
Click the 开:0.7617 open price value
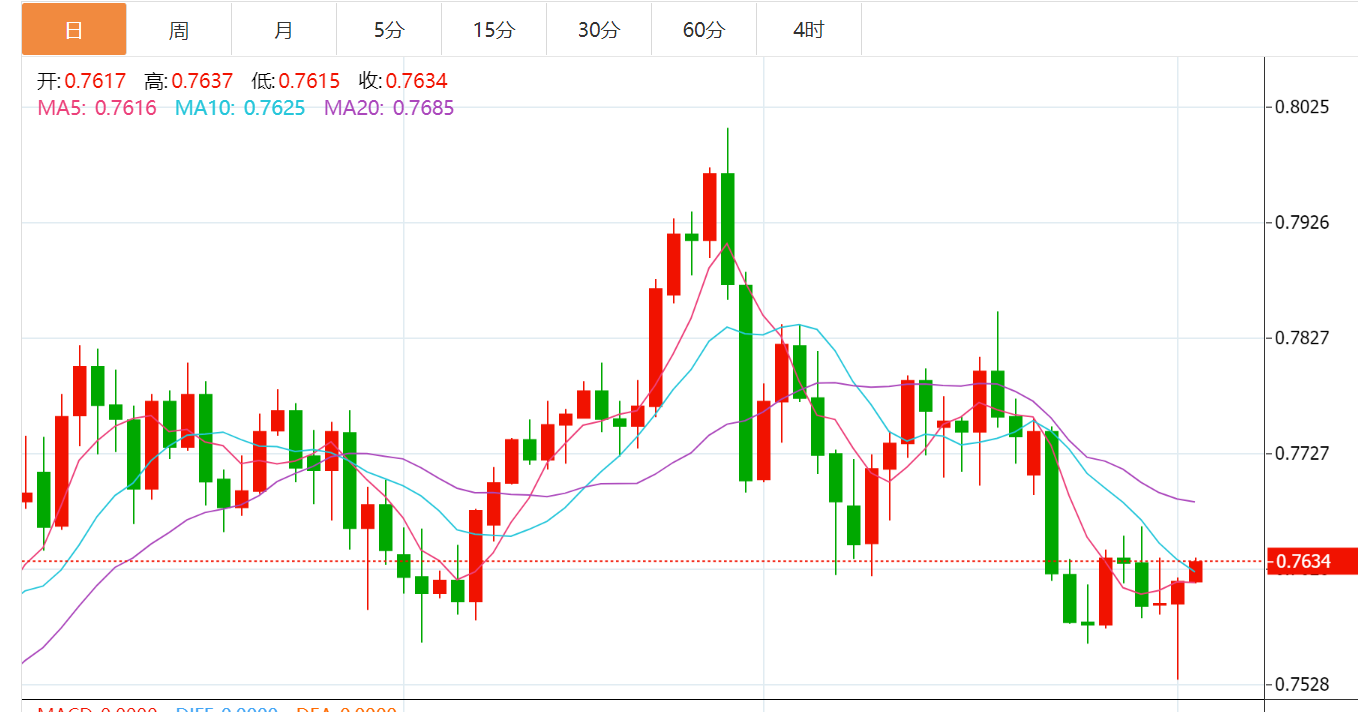pos(81,81)
